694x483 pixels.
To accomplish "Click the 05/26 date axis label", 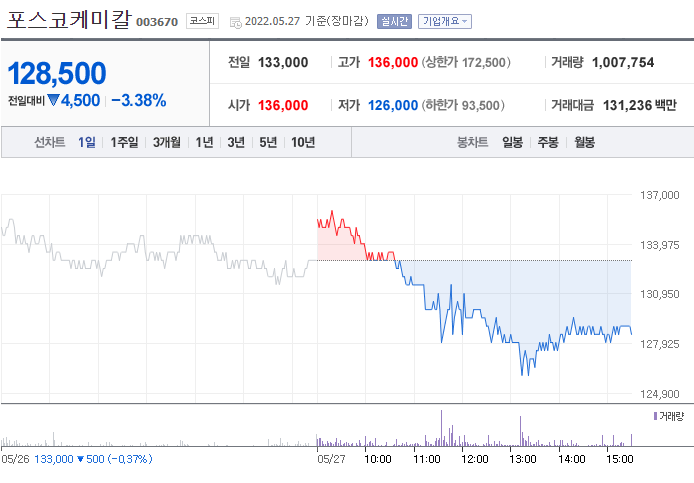I will (15, 459).
